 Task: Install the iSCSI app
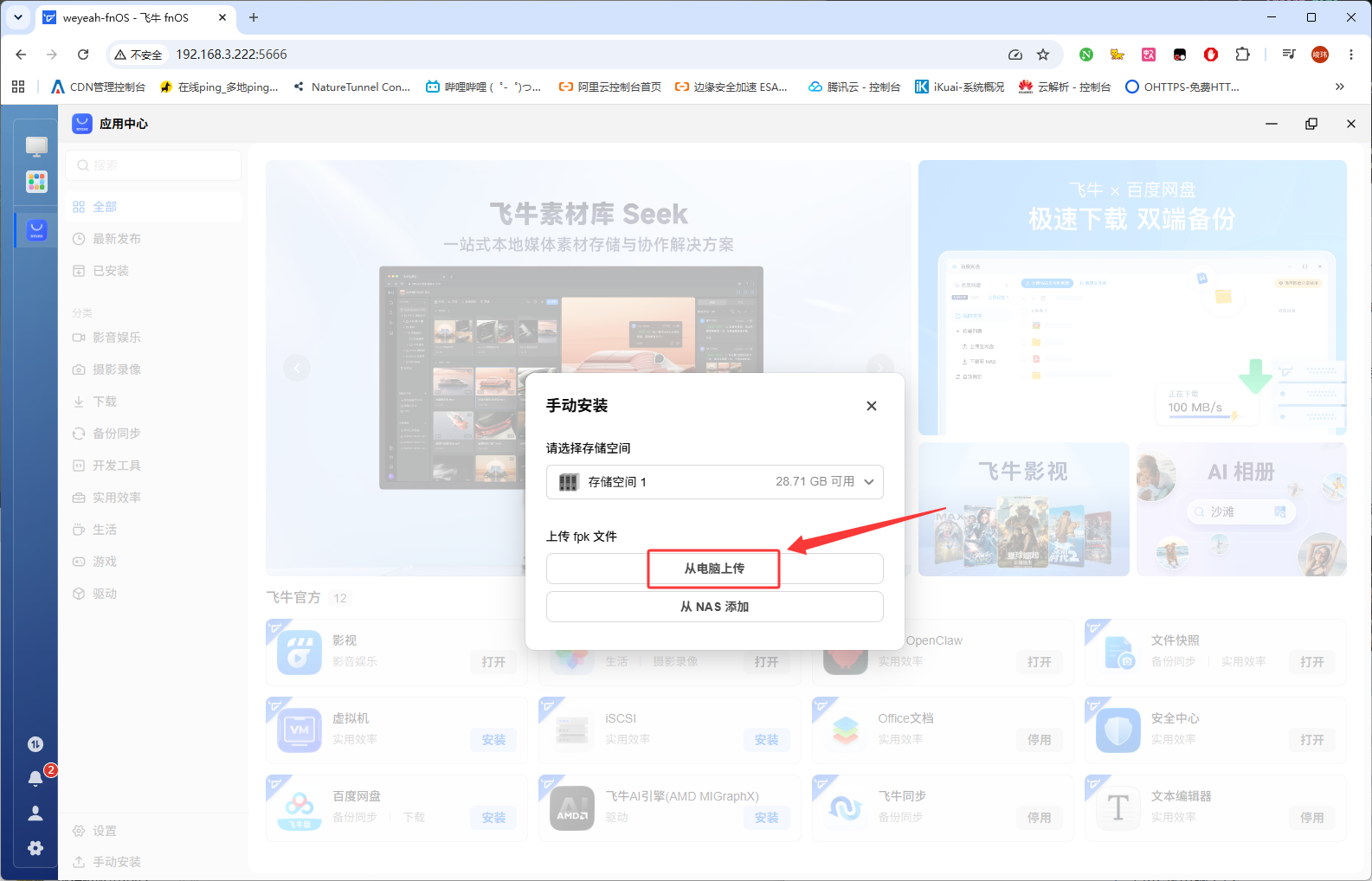pos(766,740)
